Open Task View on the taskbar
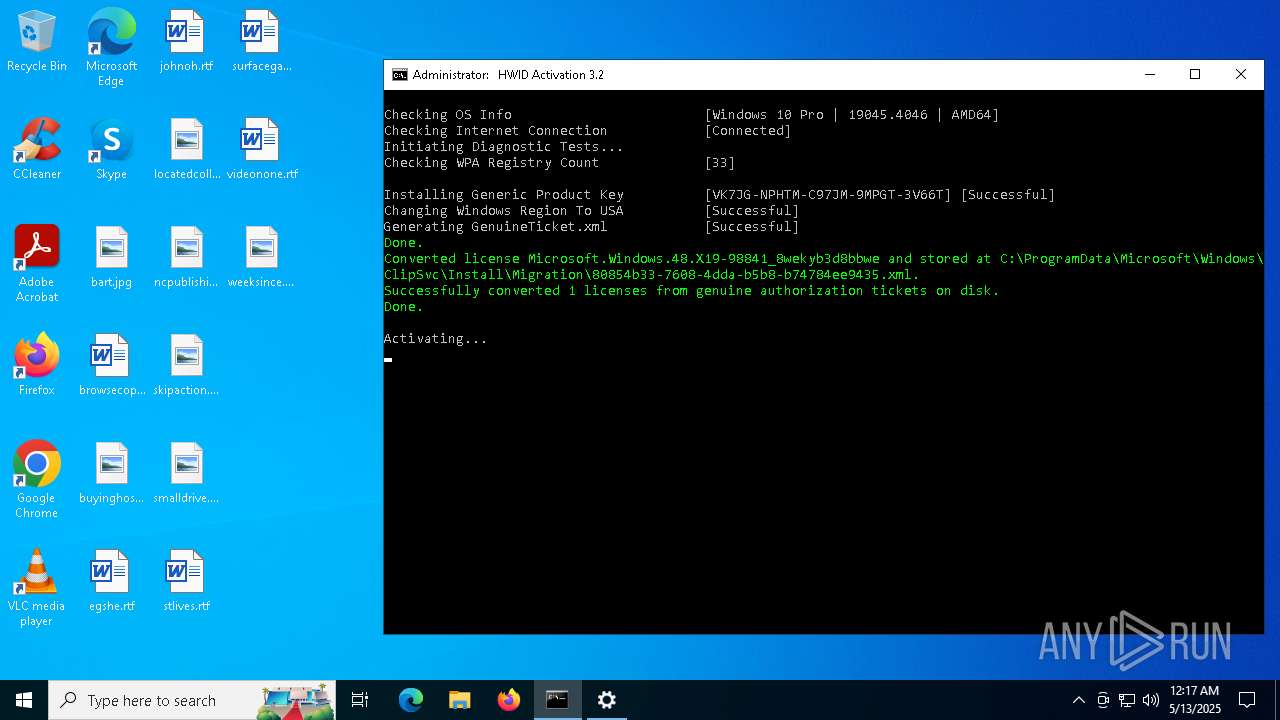The image size is (1280, 720). pos(360,700)
